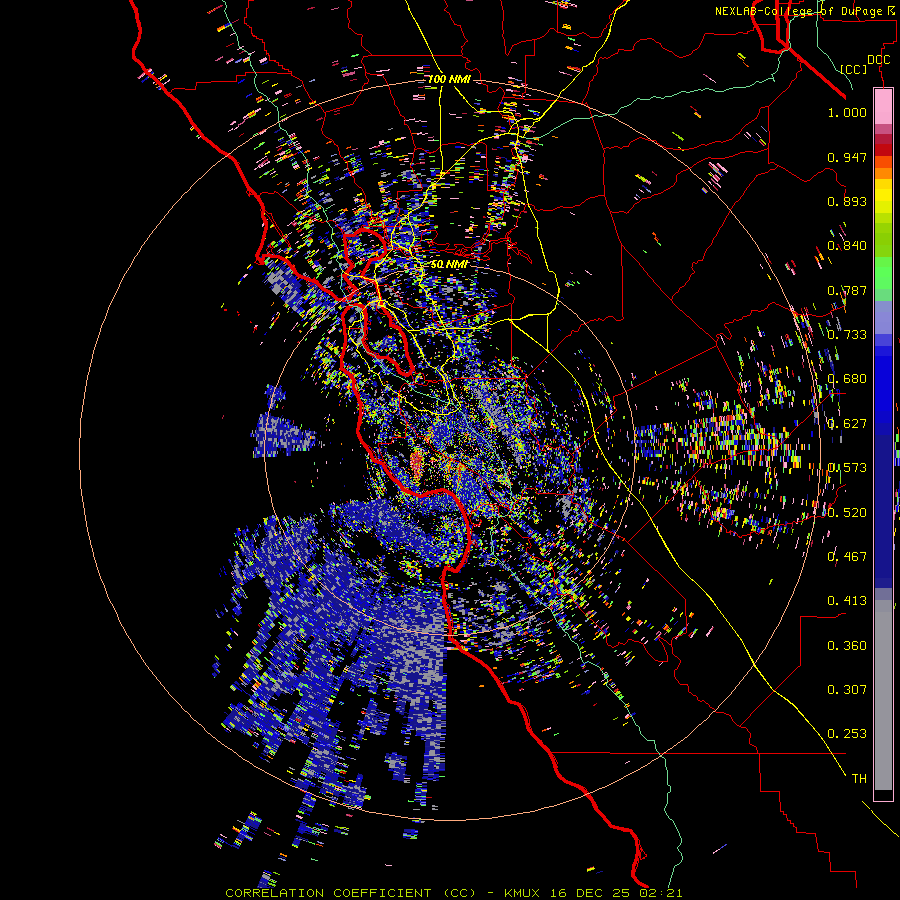Screen dimensions: 900x900
Task: Click the 50 NMI range ring label
Action: pyautogui.click(x=449, y=265)
